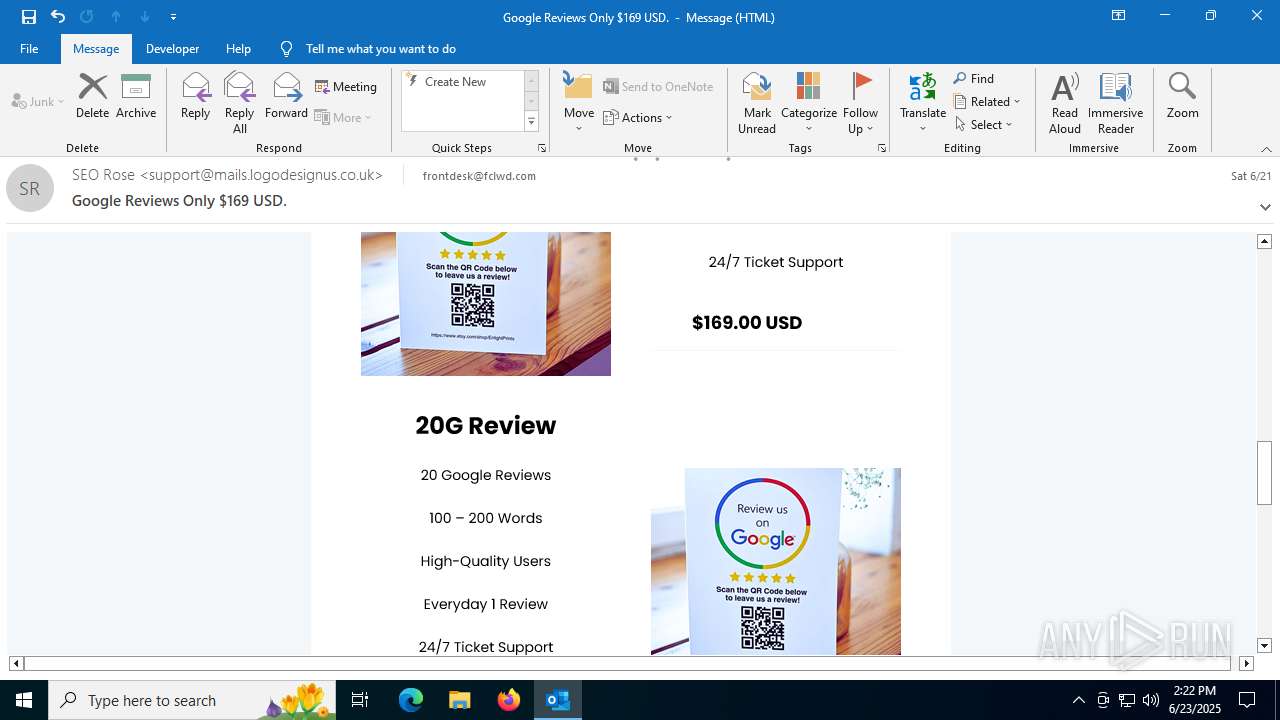Open the Select dropdown
Viewport: 1280px width, 720px height.
click(x=984, y=125)
